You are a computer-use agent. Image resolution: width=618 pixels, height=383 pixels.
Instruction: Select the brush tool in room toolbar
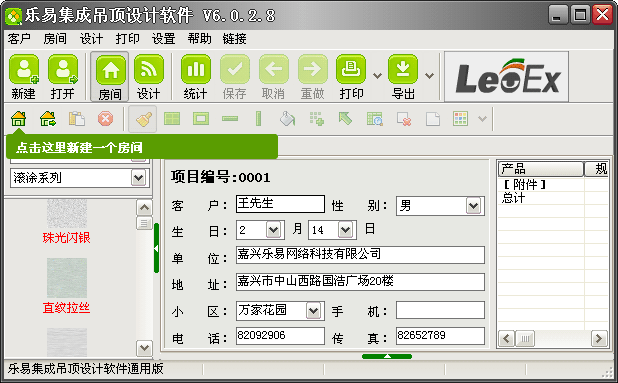click(143, 119)
